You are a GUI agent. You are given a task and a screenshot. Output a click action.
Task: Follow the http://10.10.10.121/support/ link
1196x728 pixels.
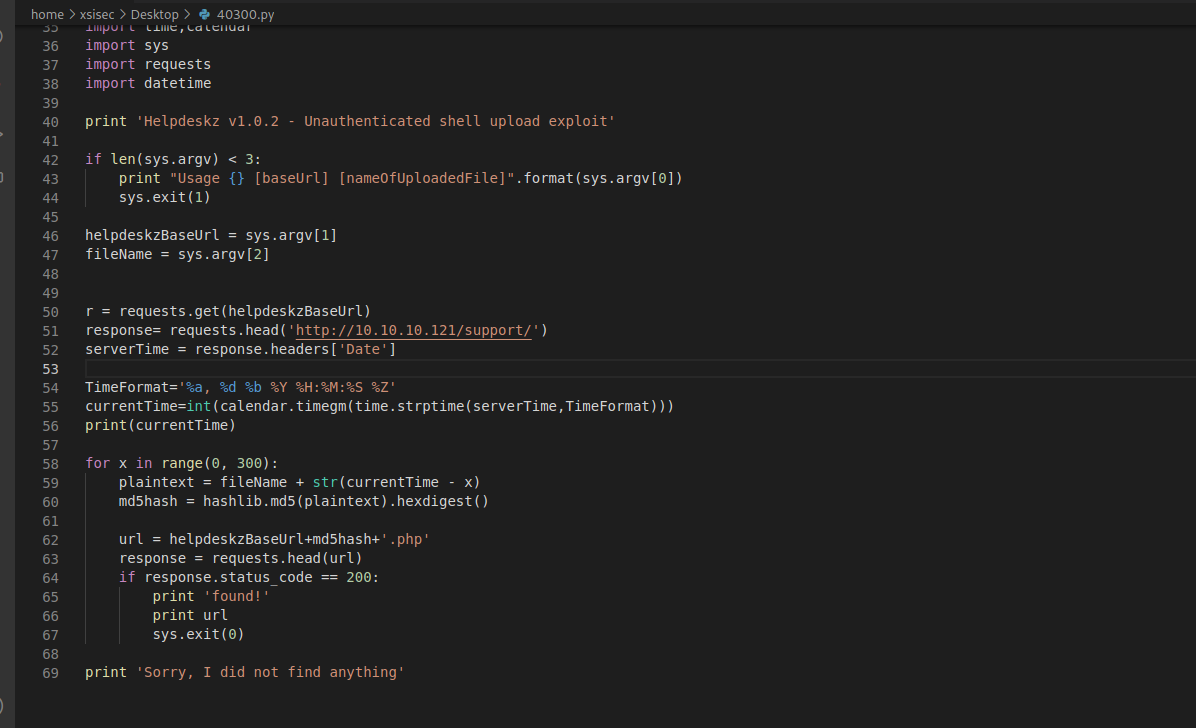tap(413, 330)
